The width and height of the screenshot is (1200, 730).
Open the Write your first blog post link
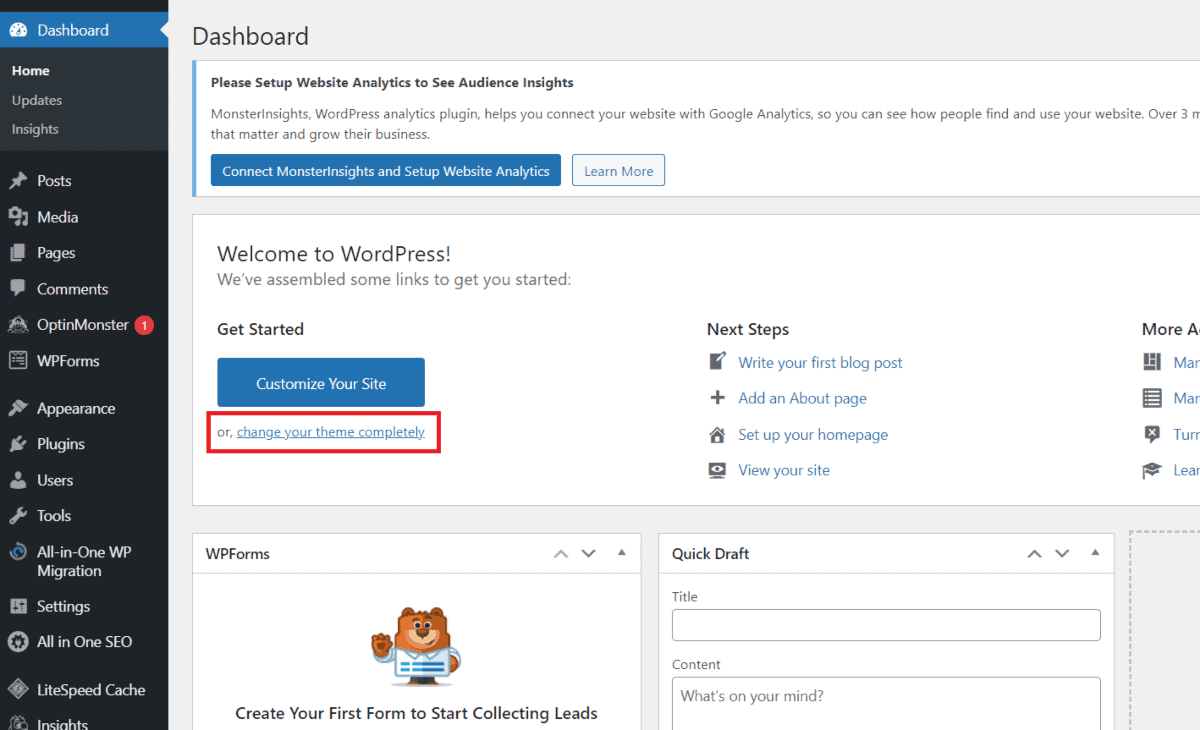coord(820,362)
